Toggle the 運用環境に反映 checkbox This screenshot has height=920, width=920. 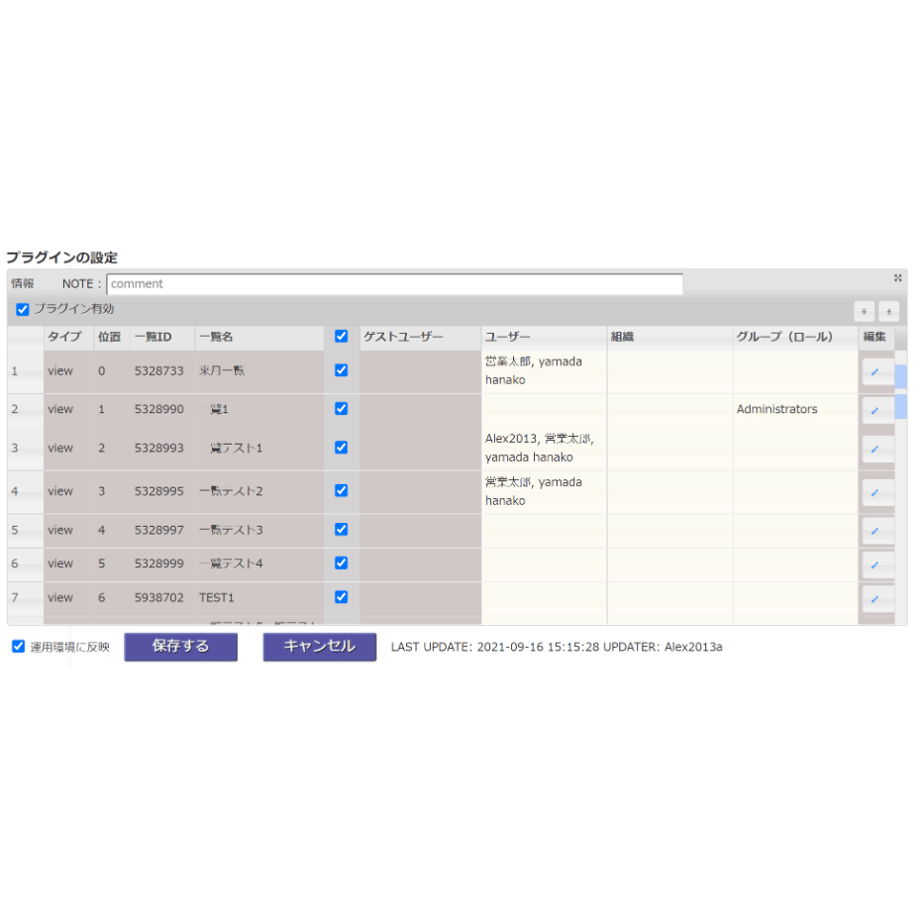pyautogui.click(x=18, y=647)
